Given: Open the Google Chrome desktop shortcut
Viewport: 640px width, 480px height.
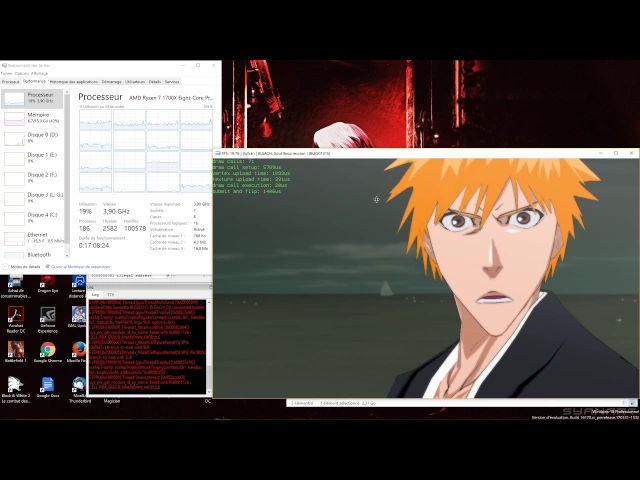Looking at the screenshot, I should click(x=48, y=352).
